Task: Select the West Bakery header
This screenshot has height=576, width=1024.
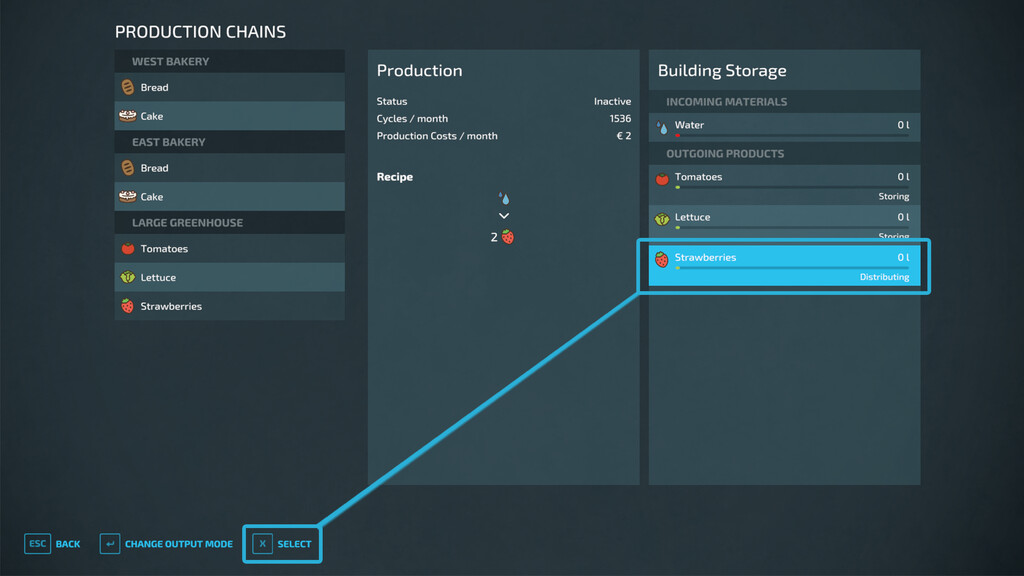Action: (171, 62)
